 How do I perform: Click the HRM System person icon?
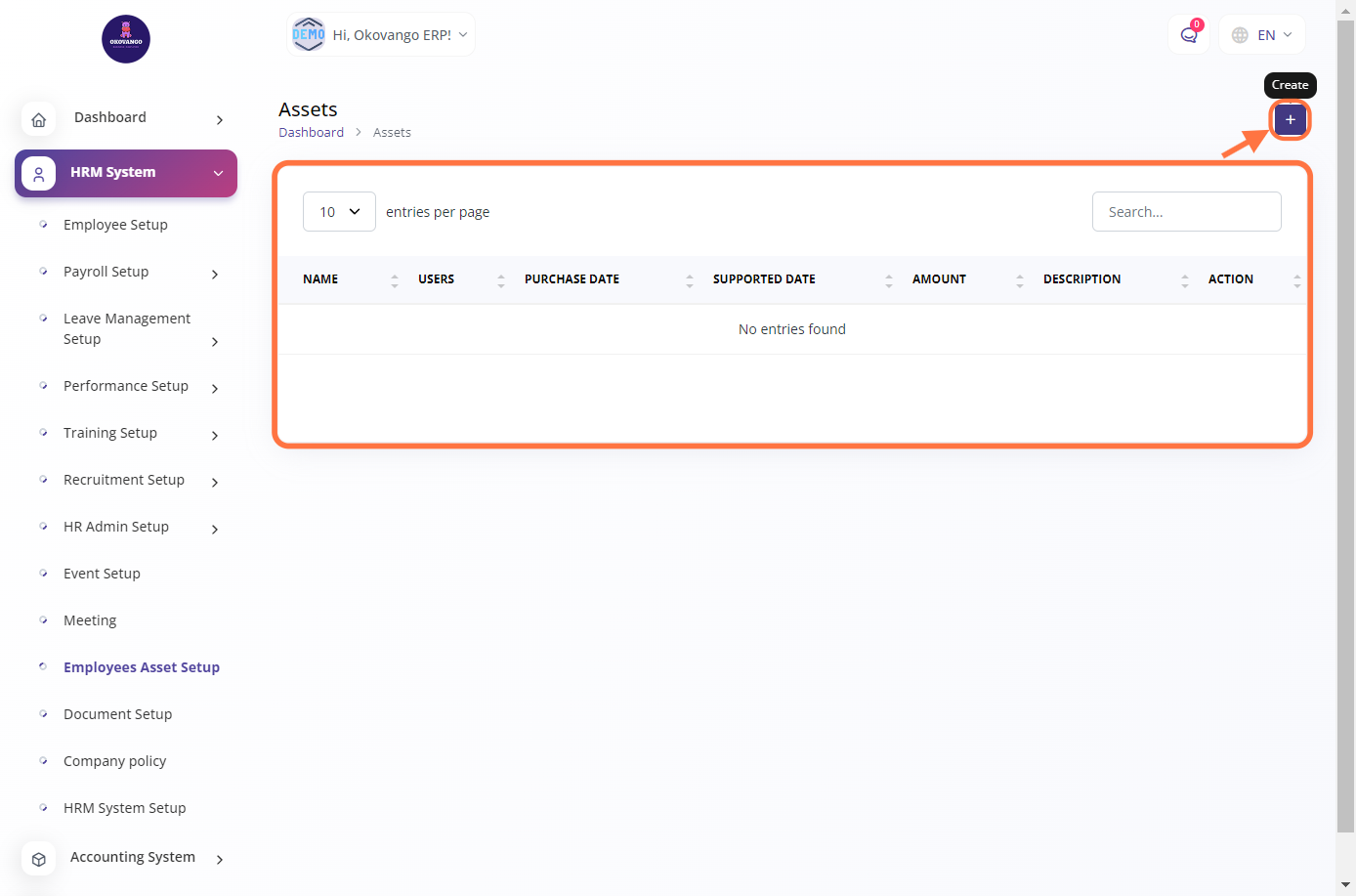(39, 174)
